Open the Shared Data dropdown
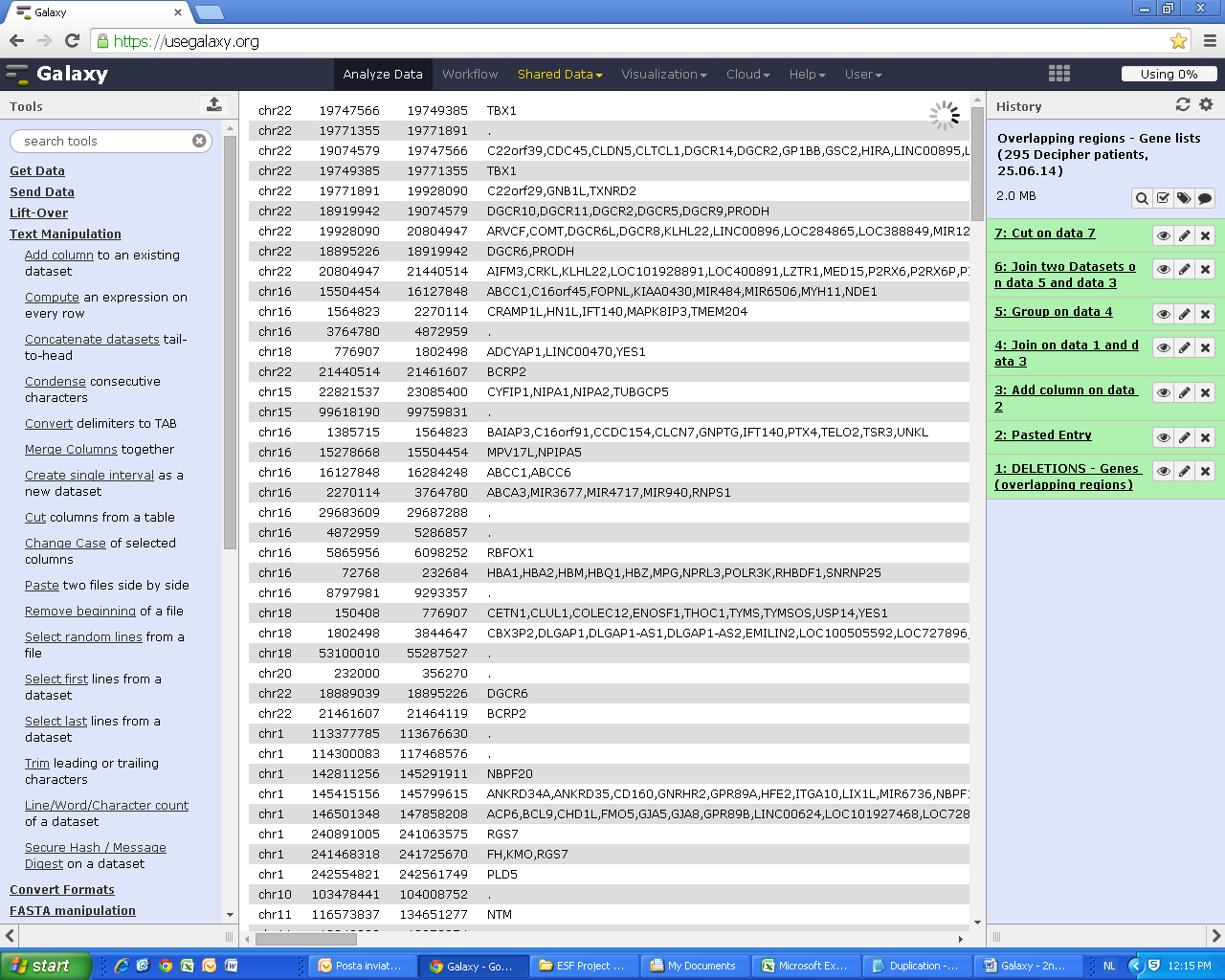 (x=560, y=74)
